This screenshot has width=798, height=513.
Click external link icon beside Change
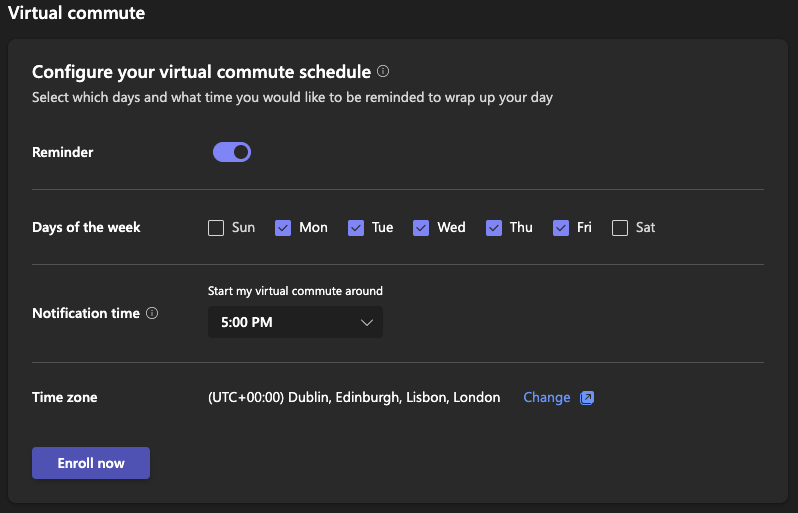click(x=587, y=398)
